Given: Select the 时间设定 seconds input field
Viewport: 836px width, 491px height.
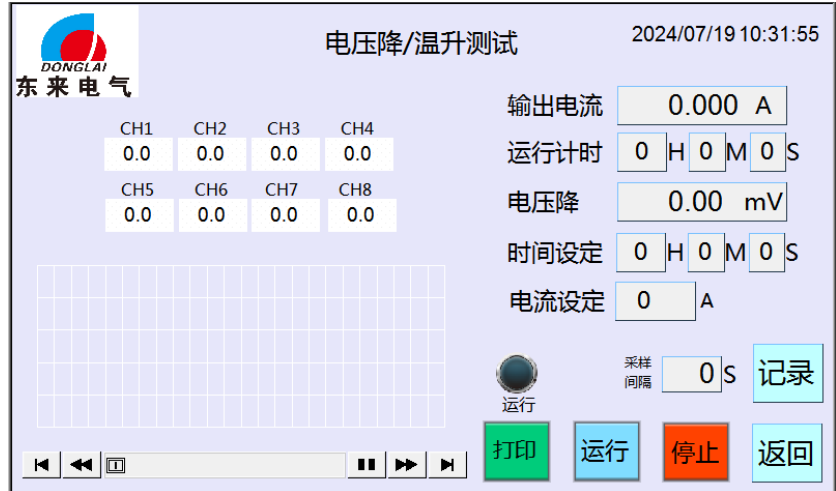Looking at the screenshot, I should click(766, 252).
